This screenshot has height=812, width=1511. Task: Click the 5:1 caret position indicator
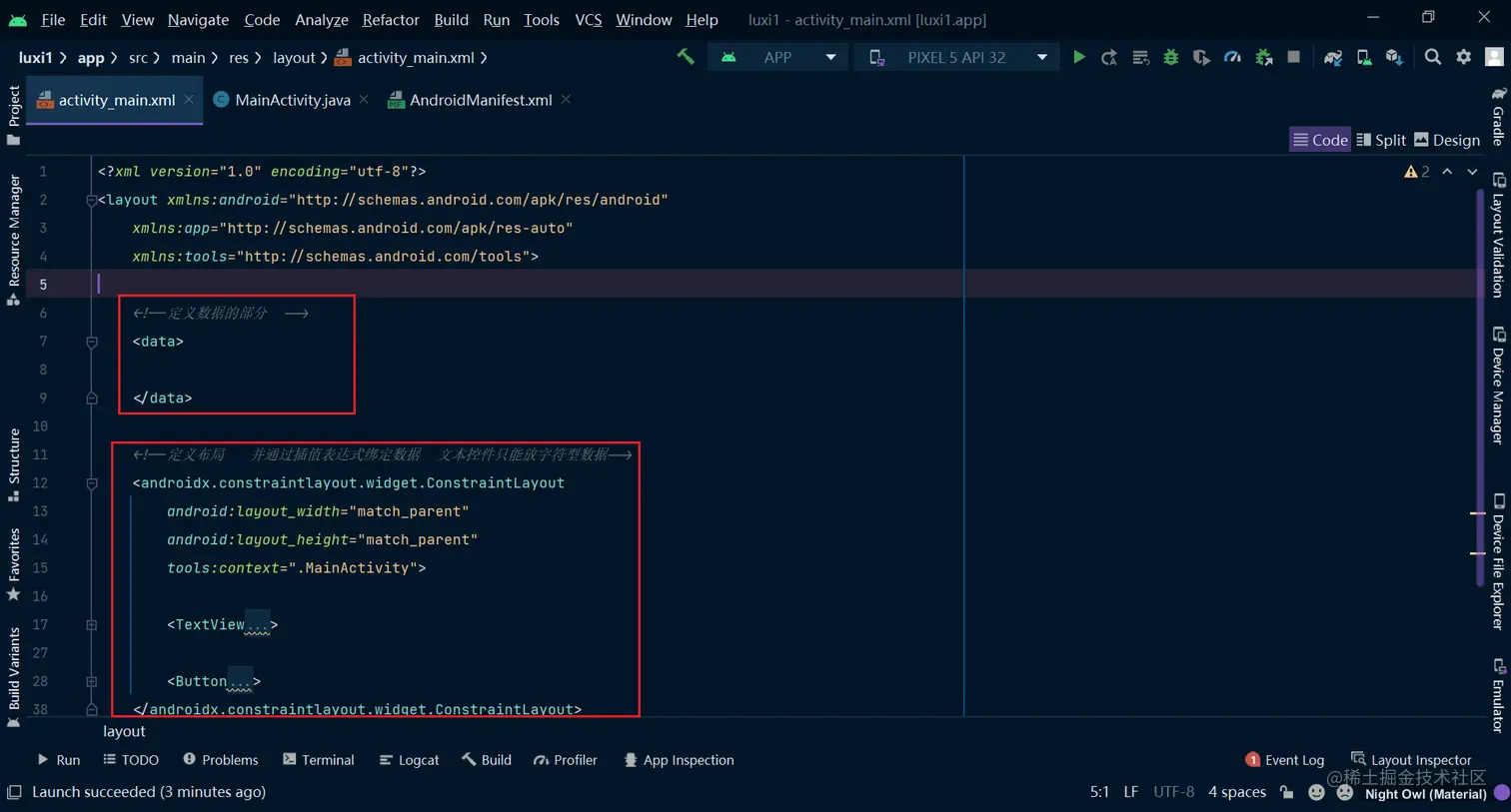point(1099,792)
